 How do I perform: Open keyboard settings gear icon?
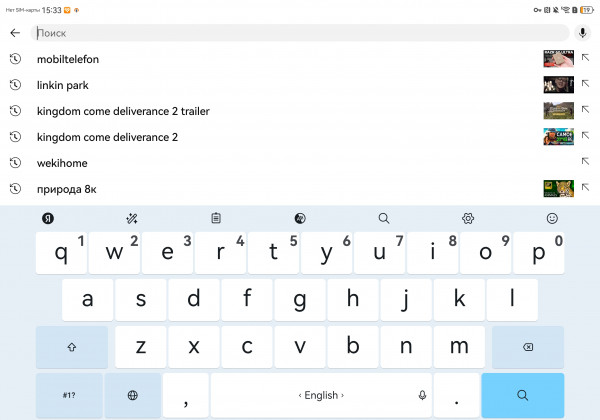468,218
